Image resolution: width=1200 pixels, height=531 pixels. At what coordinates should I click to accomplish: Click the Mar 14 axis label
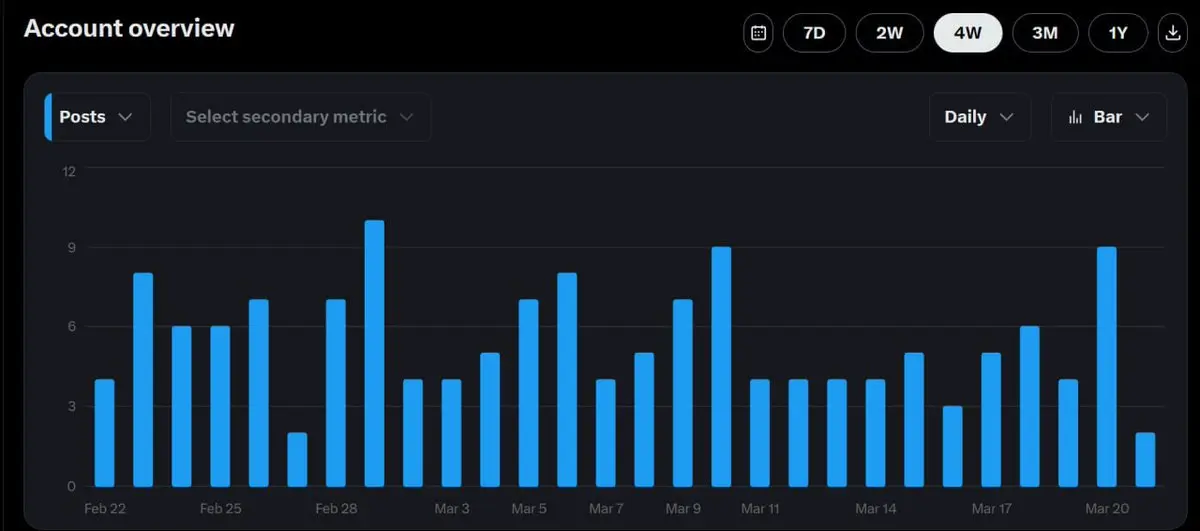click(875, 509)
